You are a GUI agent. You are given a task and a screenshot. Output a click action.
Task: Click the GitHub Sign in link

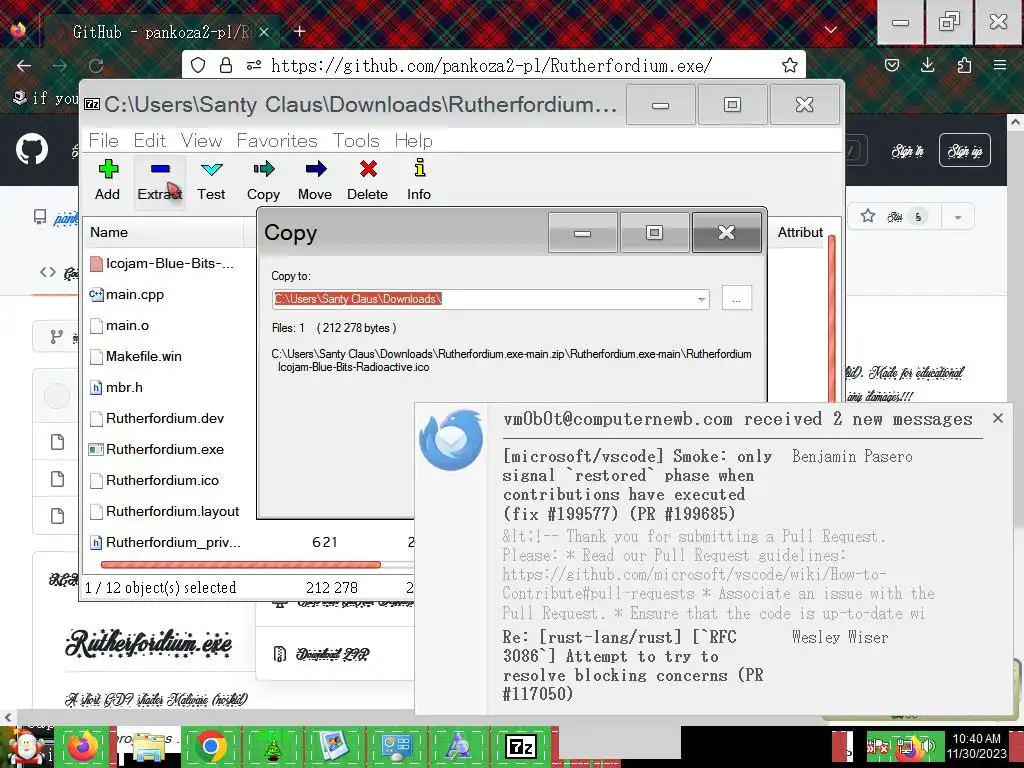click(x=908, y=152)
